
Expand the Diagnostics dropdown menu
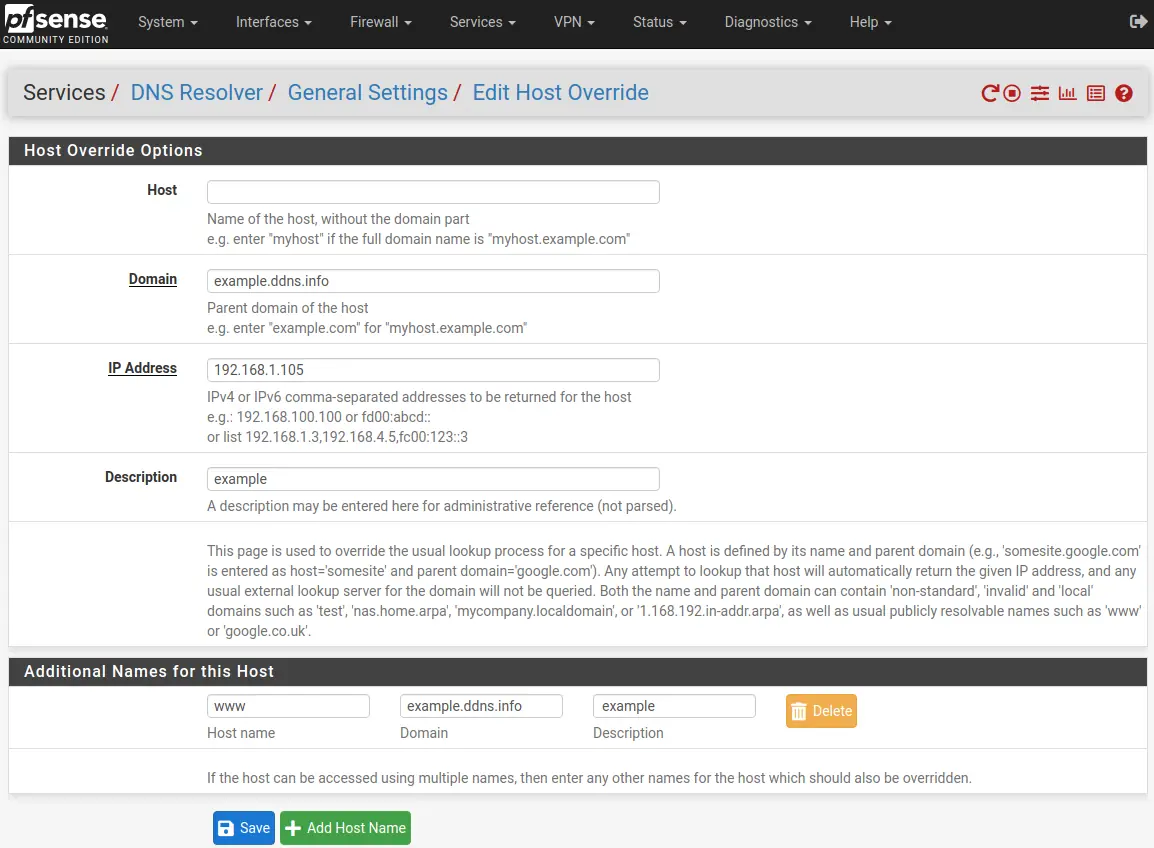[768, 22]
